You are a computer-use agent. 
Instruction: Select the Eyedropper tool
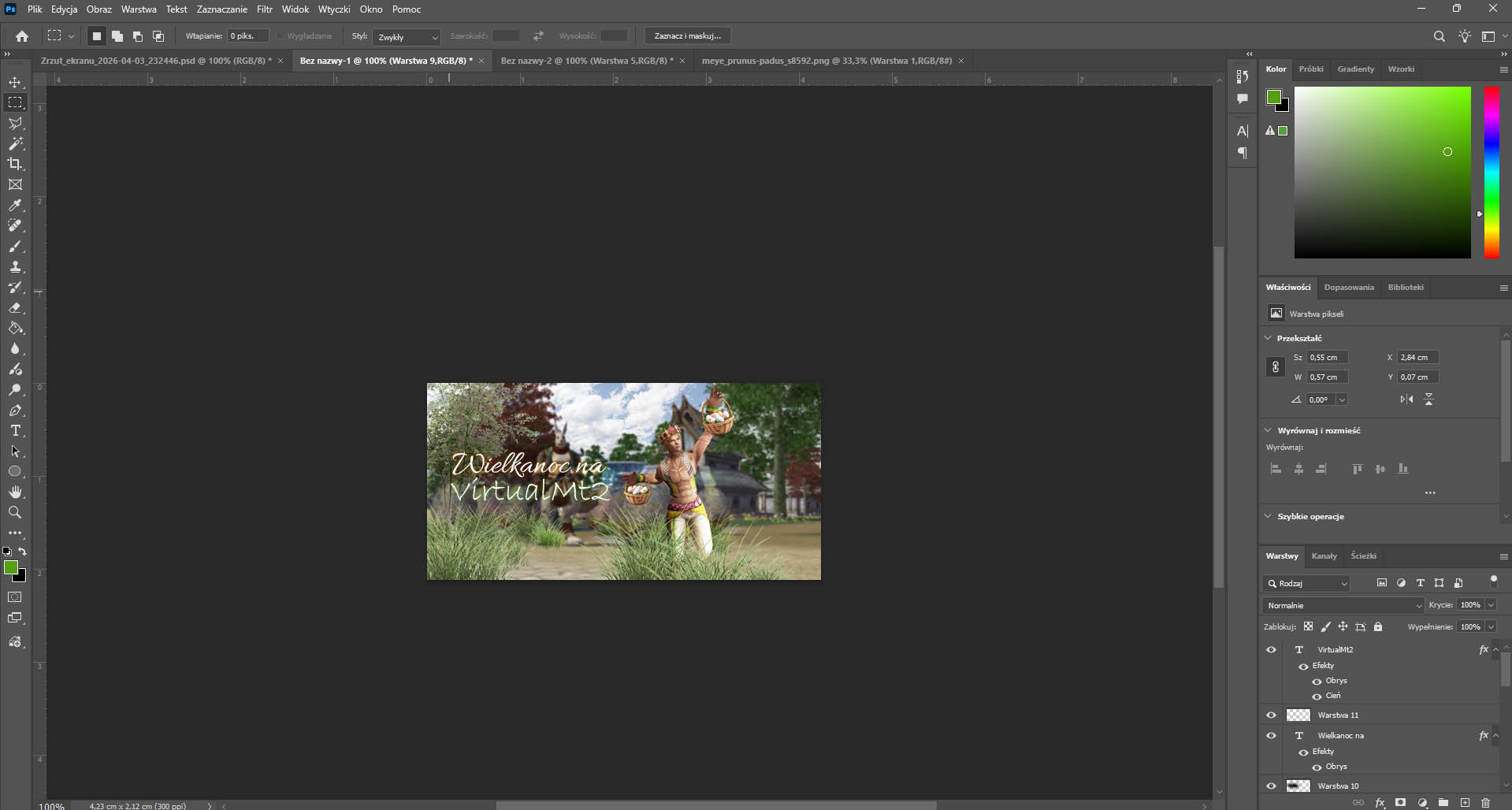click(x=15, y=205)
